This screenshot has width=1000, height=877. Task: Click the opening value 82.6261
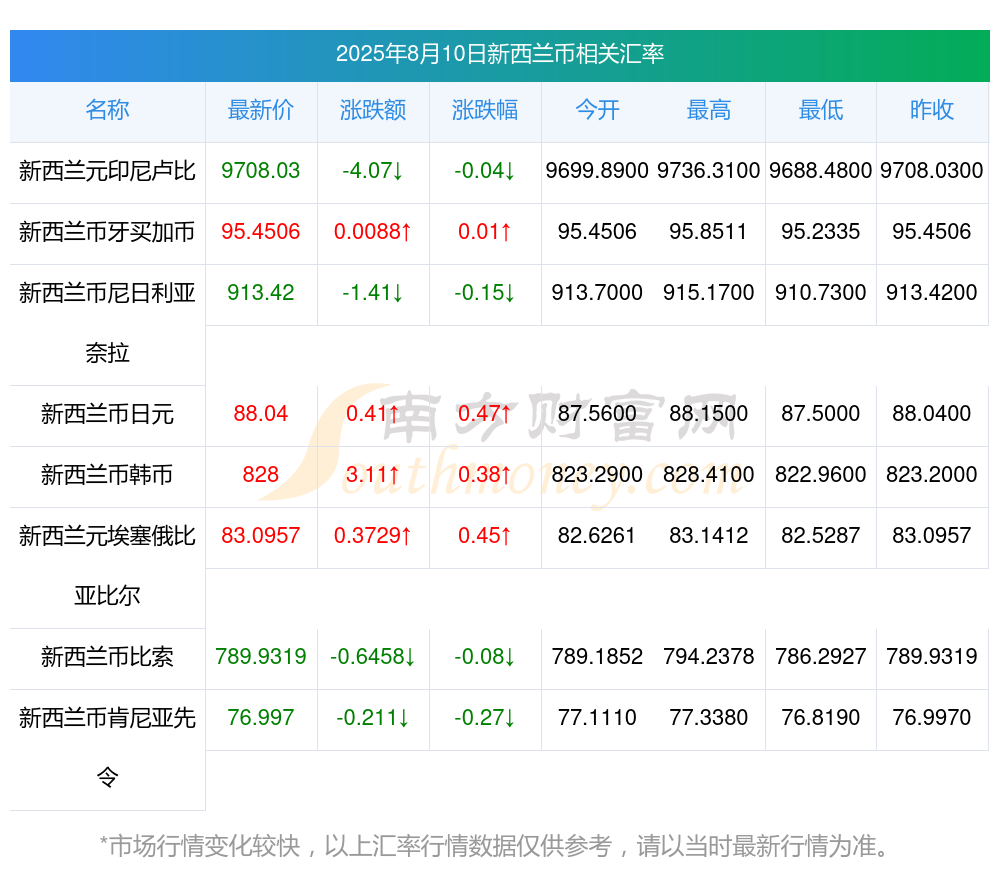click(x=597, y=536)
